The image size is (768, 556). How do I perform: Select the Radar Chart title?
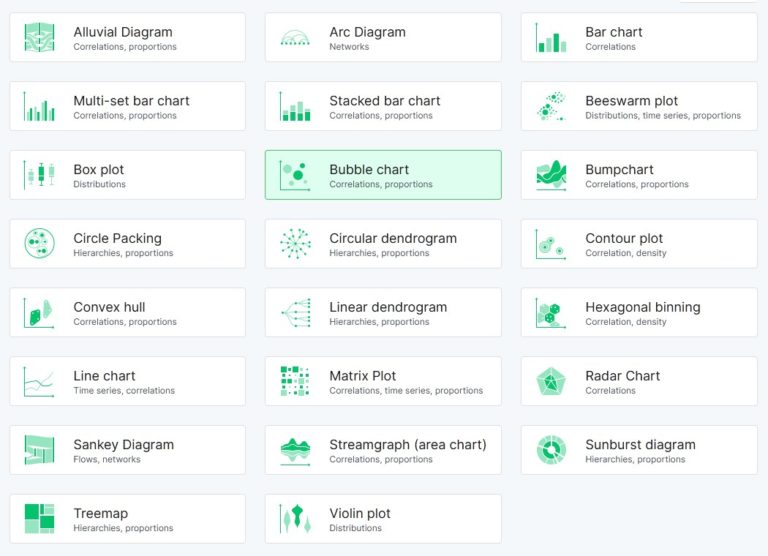[623, 376]
